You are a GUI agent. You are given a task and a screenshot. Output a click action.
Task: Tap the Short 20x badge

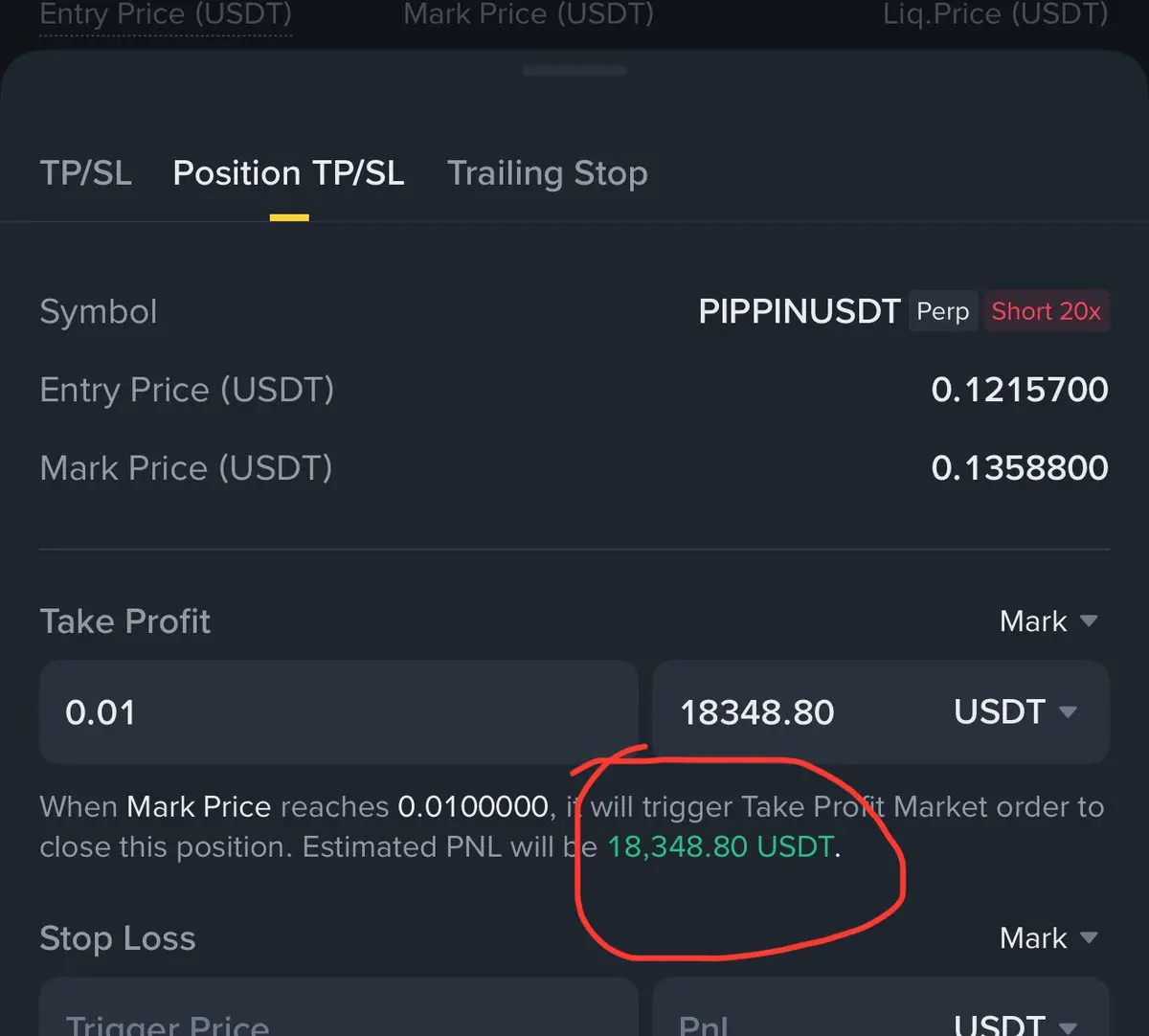pyautogui.click(x=1046, y=311)
